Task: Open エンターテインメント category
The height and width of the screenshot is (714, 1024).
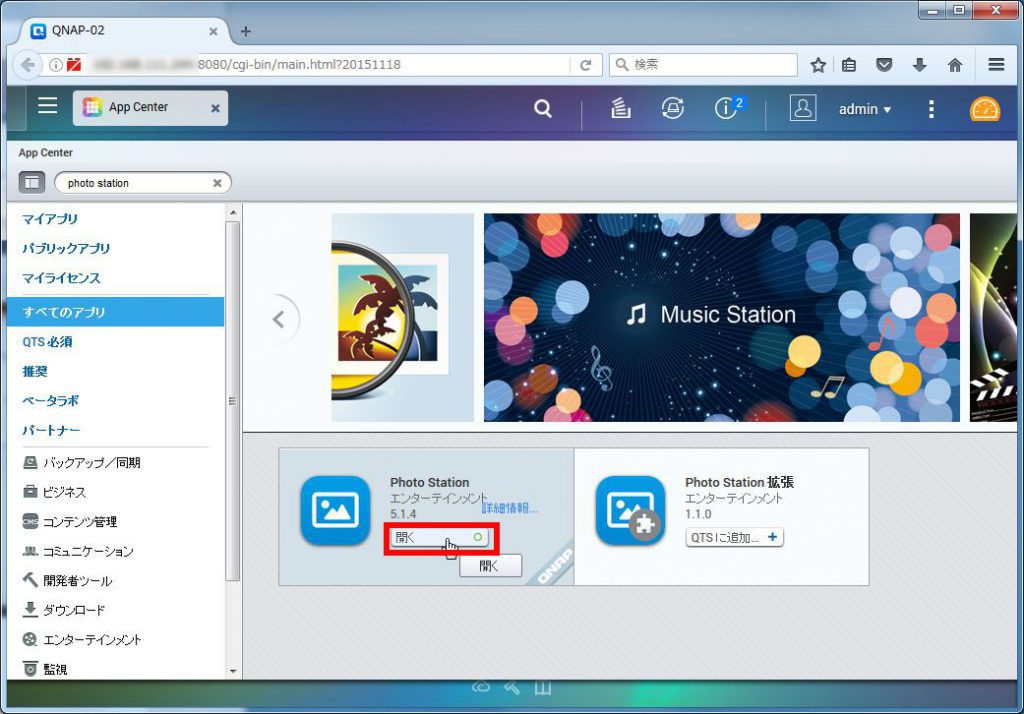Action: click(x=82, y=640)
